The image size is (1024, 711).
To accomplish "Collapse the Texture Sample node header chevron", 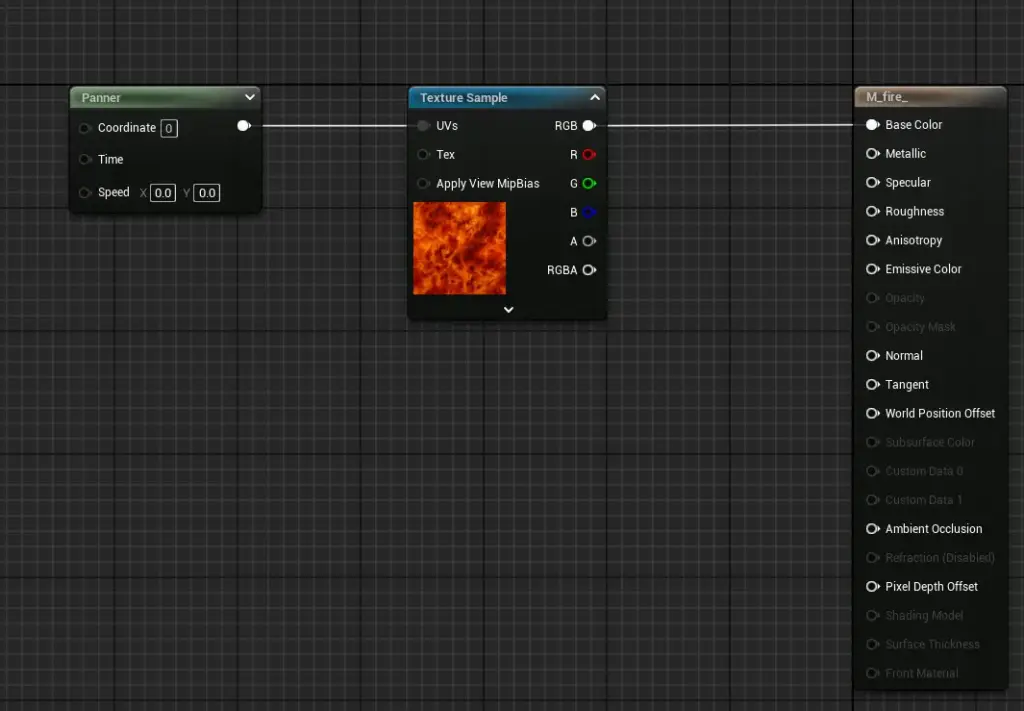I will 595,97.
